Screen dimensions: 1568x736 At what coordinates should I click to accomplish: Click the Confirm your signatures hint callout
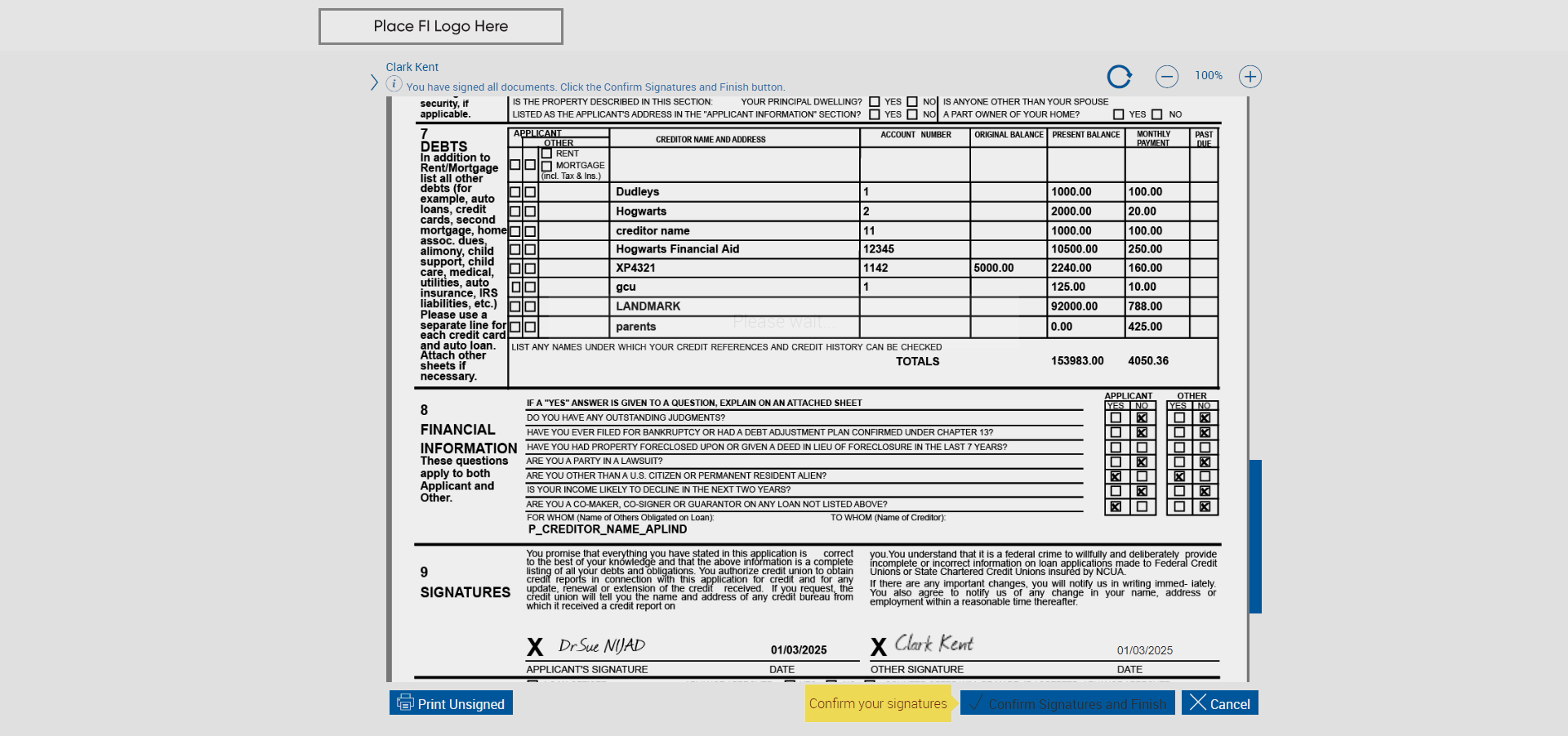(x=878, y=703)
